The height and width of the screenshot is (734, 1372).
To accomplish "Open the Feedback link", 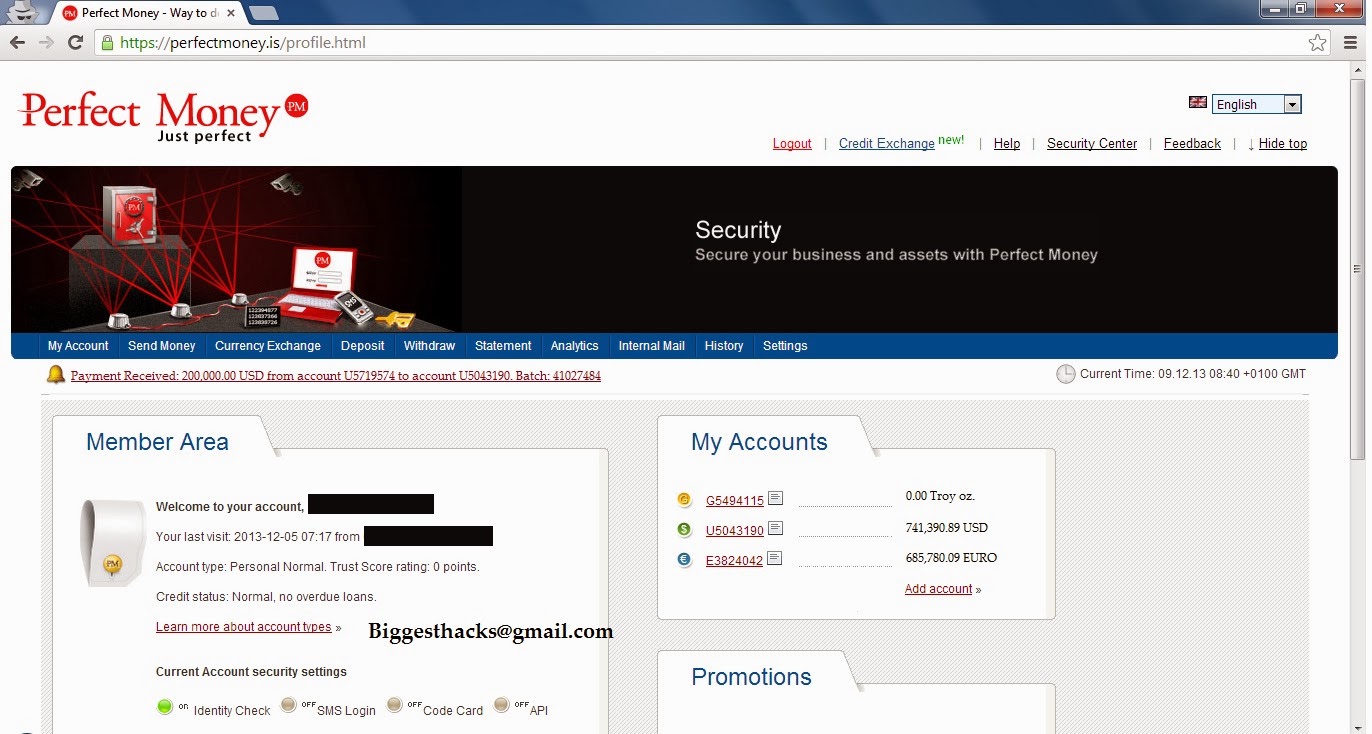I will tap(1192, 144).
